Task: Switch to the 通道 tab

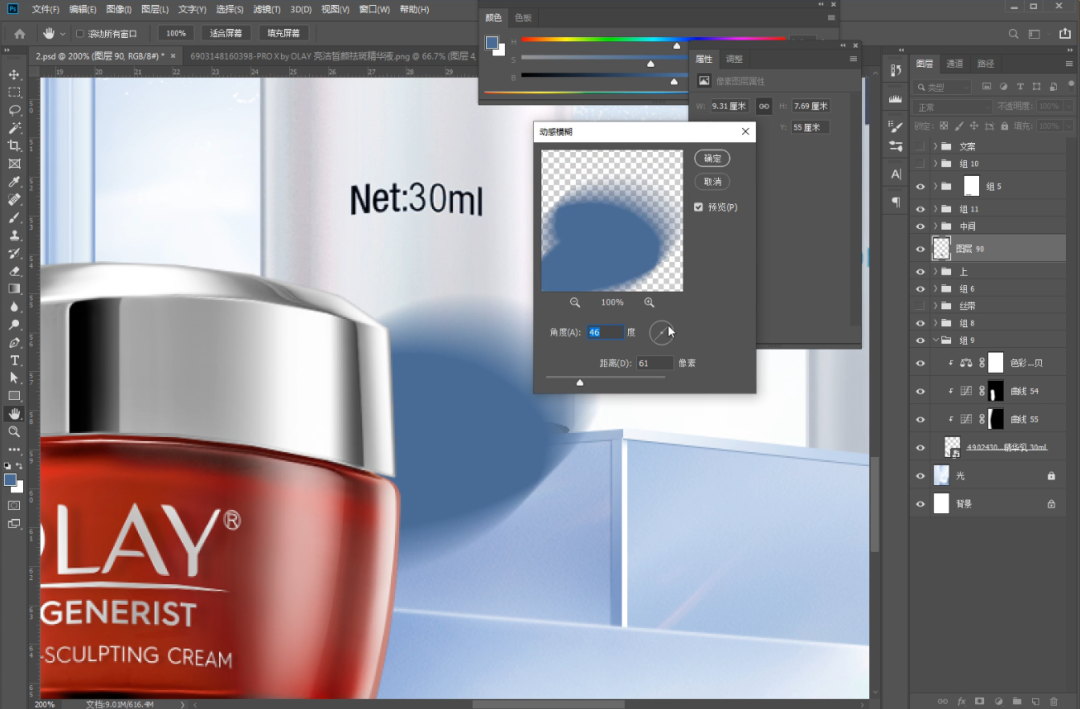Action: click(x=955, y=64)
